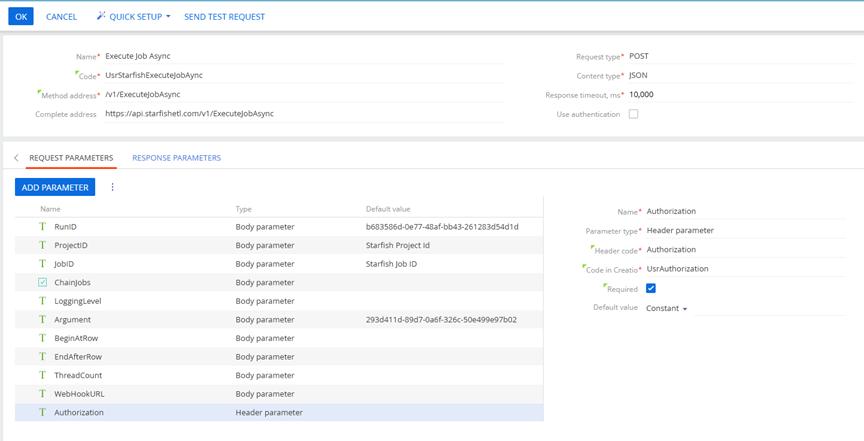Click the text type icon for ProjectID
Image resolution: width=864 pixels, height=441 pixels.
[42, 245]
